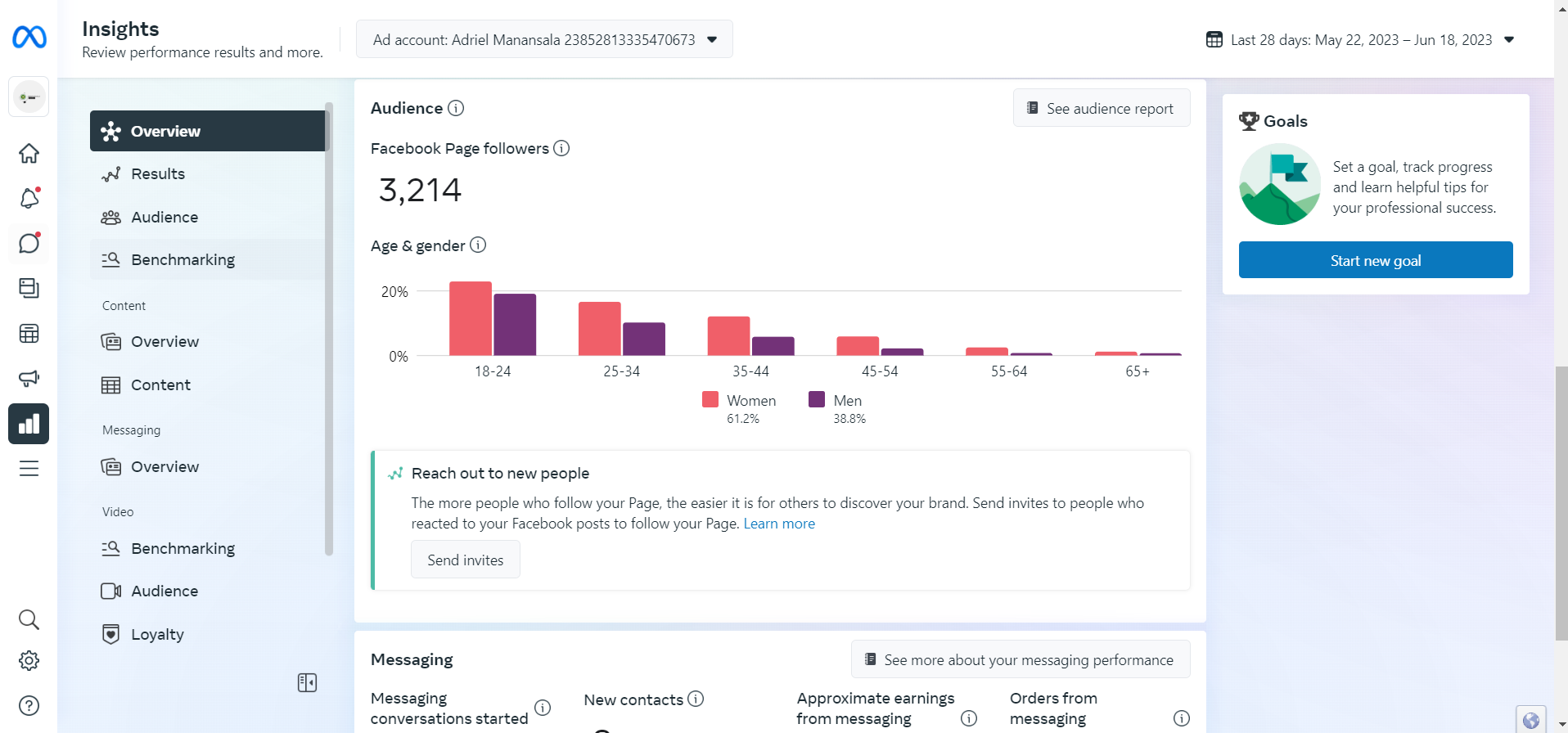Screen dimensions: 1568x733
Task: Click the Search magnifier icon
Action: 29,619
